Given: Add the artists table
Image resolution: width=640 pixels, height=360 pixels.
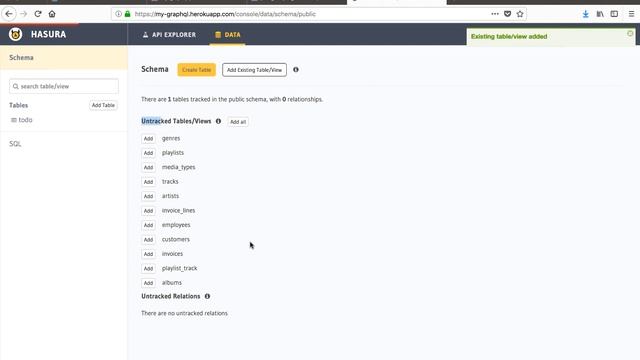Looking at the screenshot, I should (148, 196).
